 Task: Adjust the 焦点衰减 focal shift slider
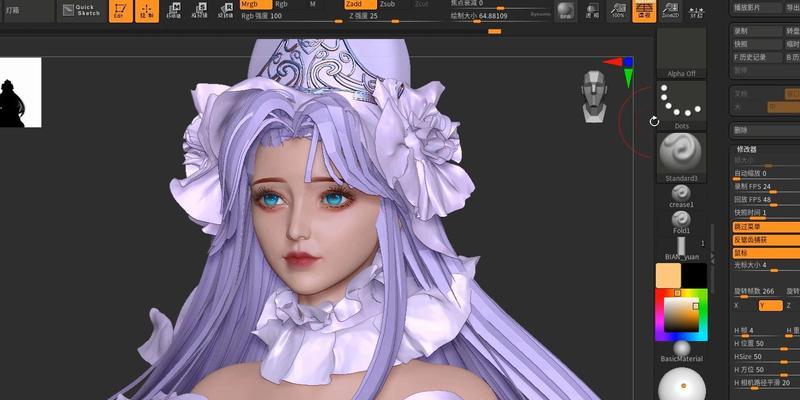click(x=500, y=4)
